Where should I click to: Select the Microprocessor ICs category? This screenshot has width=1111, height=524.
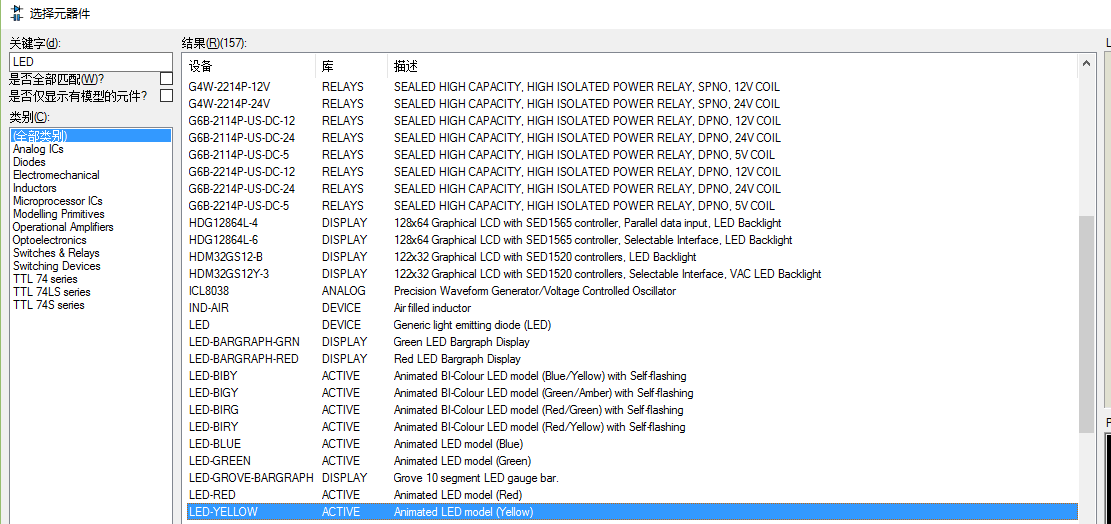91,201
